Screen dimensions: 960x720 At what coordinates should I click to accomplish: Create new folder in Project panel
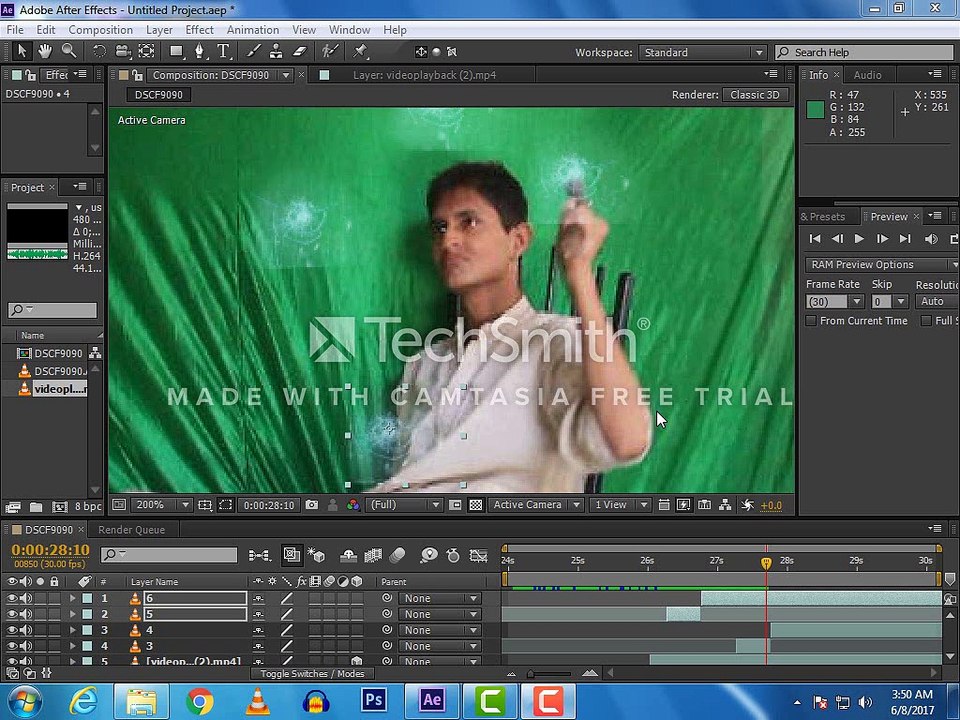[36, 507]
